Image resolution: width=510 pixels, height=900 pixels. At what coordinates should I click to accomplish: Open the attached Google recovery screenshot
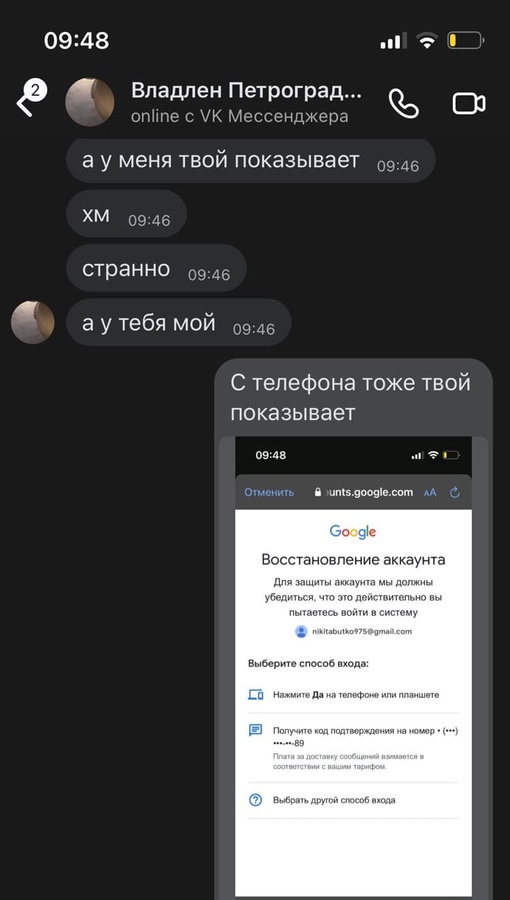tap(353, 668)
